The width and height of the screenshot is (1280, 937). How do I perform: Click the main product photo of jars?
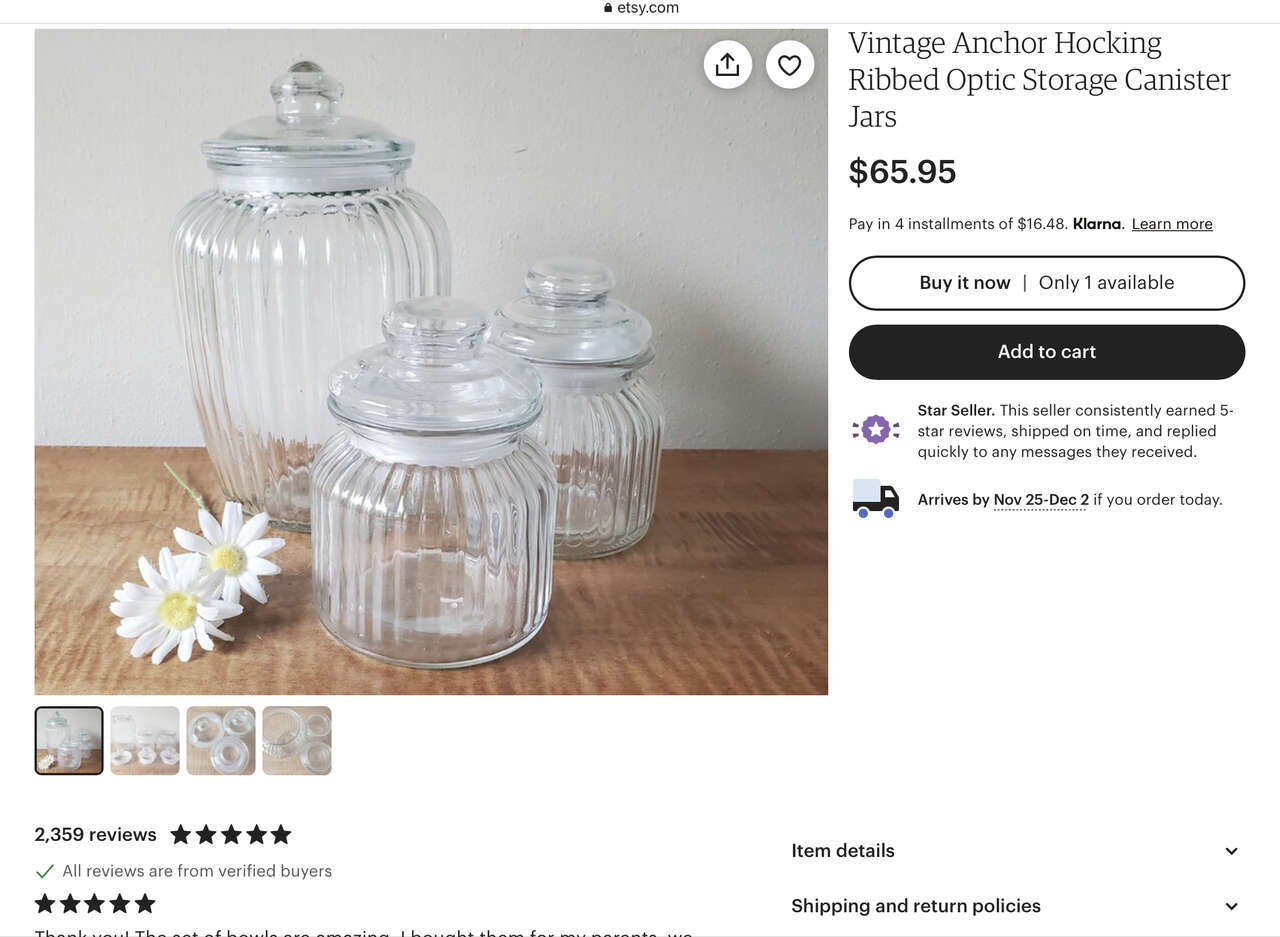pos(431,362)
